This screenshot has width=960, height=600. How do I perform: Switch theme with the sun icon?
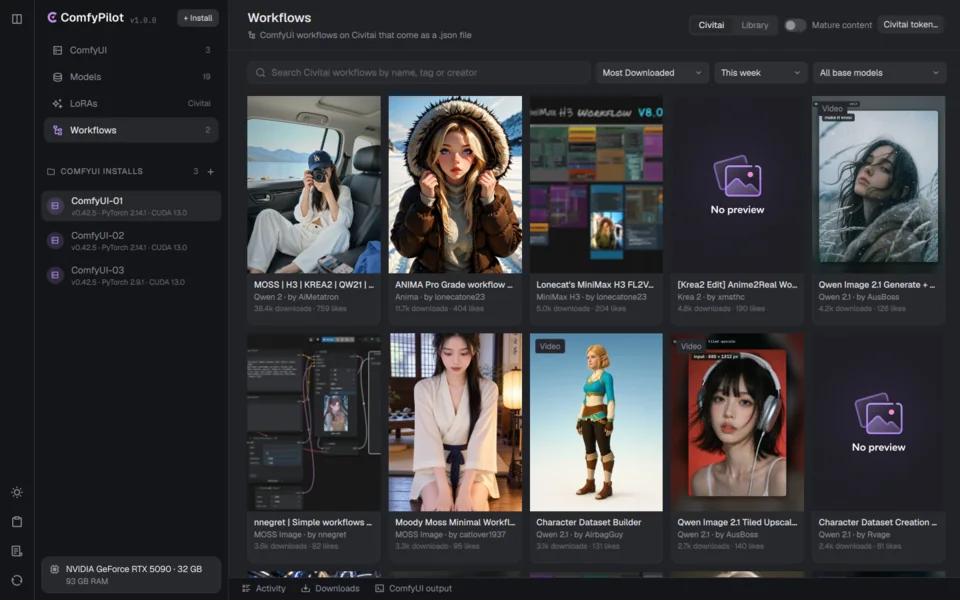tap(17, 492)
